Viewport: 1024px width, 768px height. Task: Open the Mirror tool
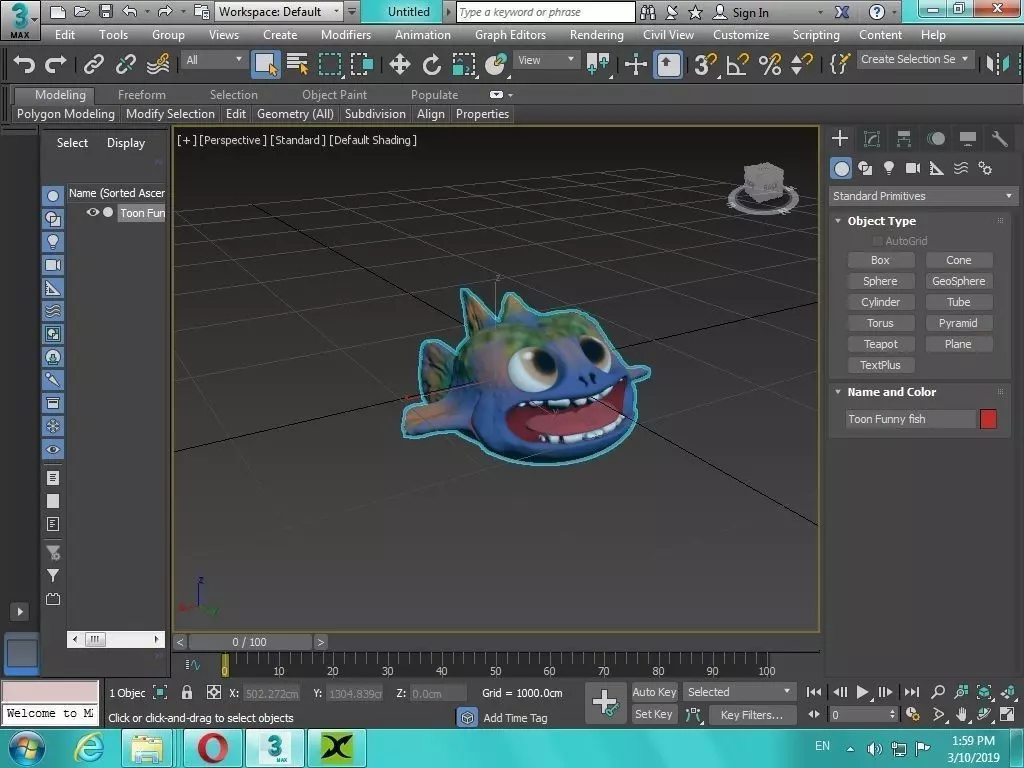coord(997,64)
